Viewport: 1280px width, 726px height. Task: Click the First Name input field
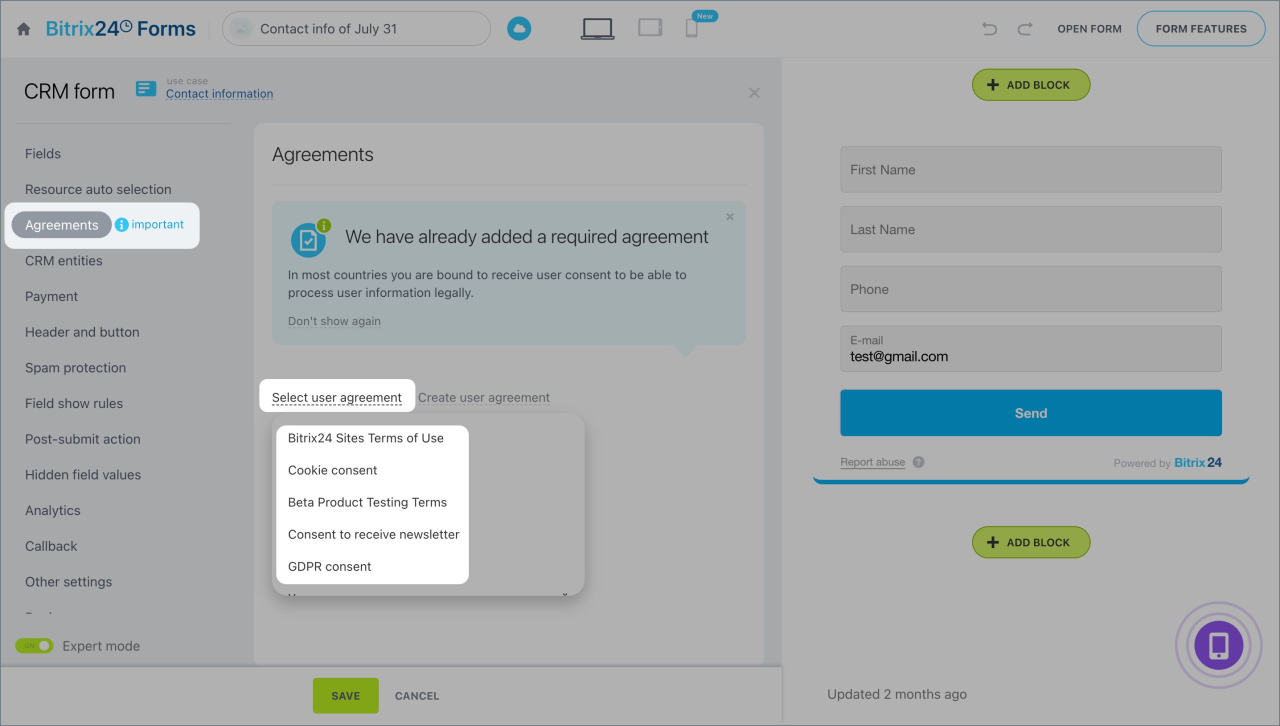1030,170
